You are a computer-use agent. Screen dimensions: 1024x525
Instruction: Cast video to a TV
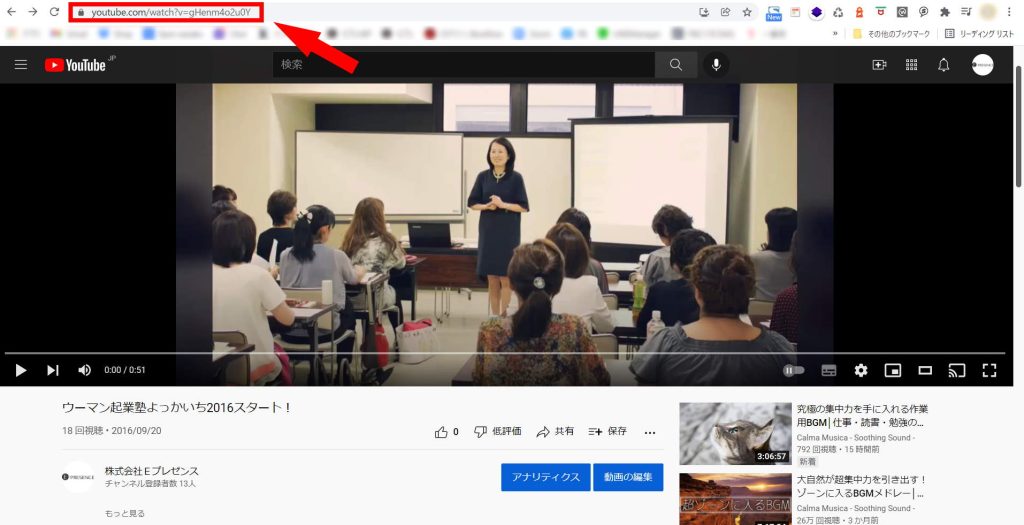pyautogui.click(x=957, y=370)
